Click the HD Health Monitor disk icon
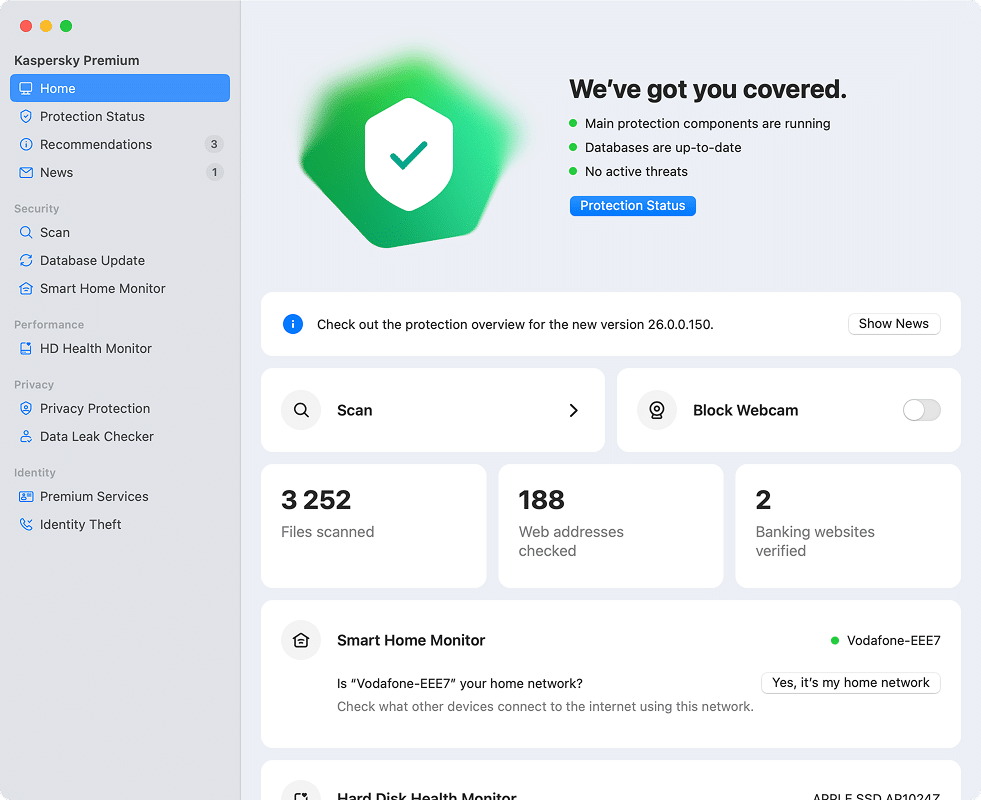The height and width of the screenshot is (800, 981). tap(26, 348)
